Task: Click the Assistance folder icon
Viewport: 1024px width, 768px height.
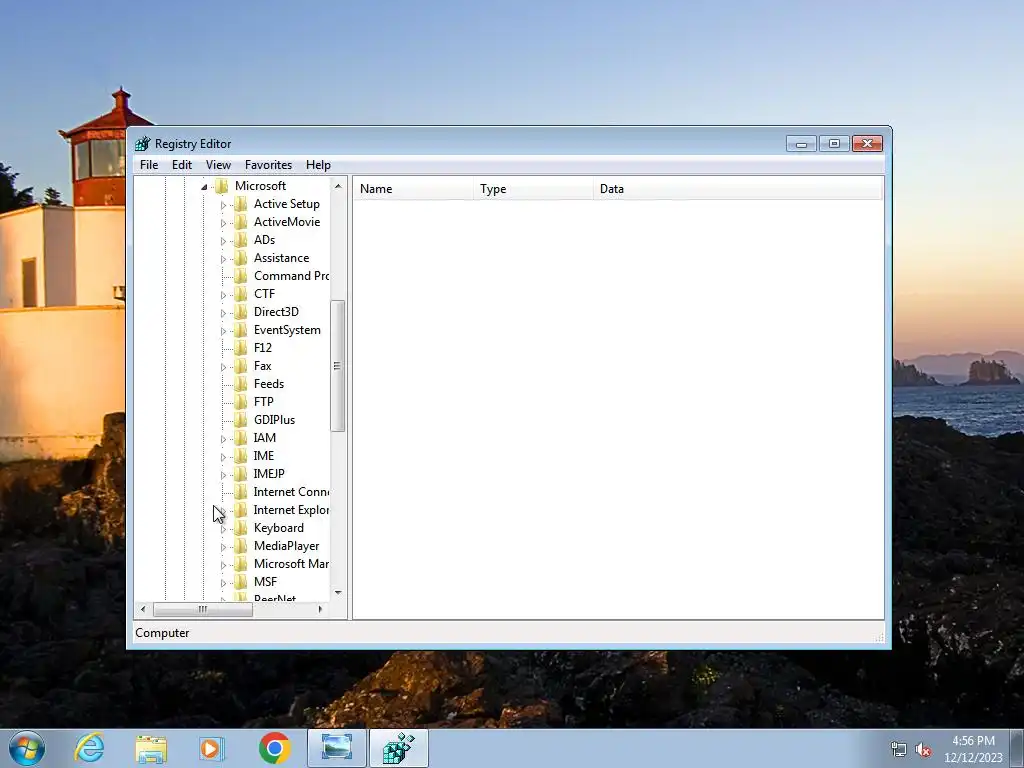Action: point(241,258)
